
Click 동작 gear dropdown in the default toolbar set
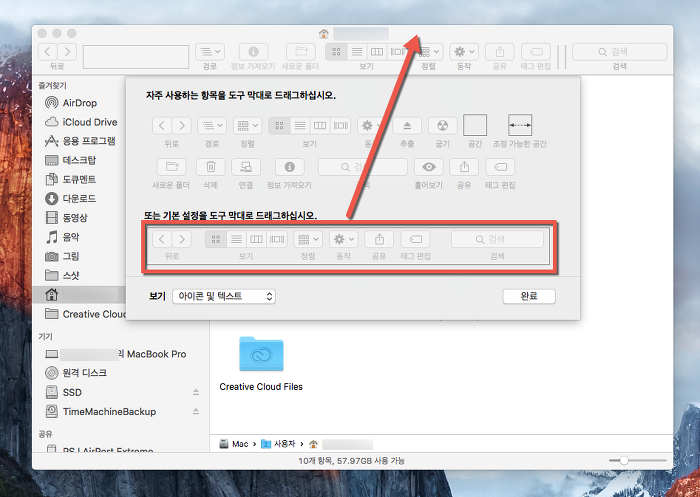pos(343,239)
